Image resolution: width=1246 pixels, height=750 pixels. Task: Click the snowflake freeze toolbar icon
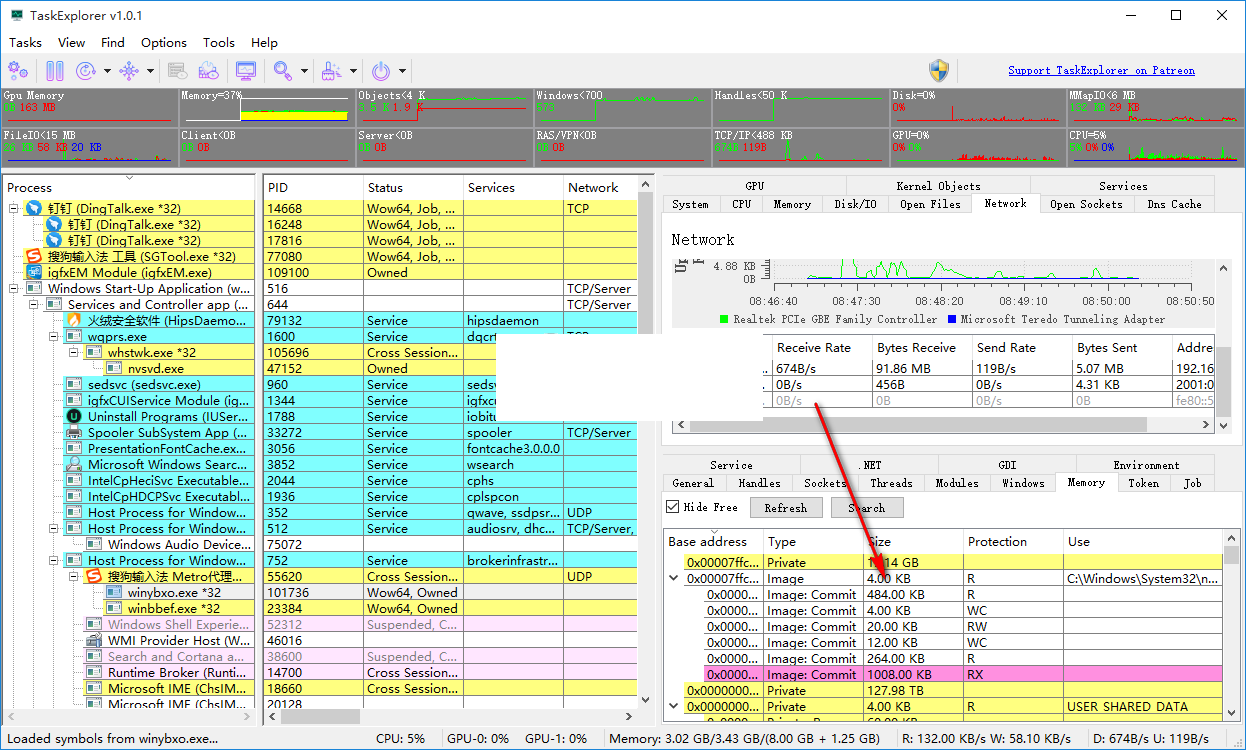tap(129, 71)
